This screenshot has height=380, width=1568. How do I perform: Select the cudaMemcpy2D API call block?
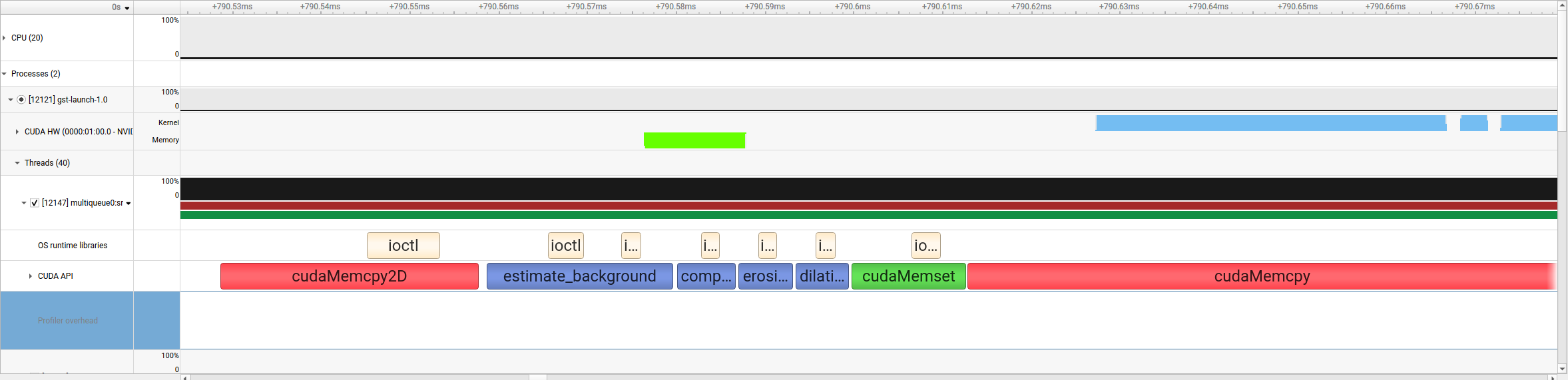pyautogui.click(x=350, y=276)
